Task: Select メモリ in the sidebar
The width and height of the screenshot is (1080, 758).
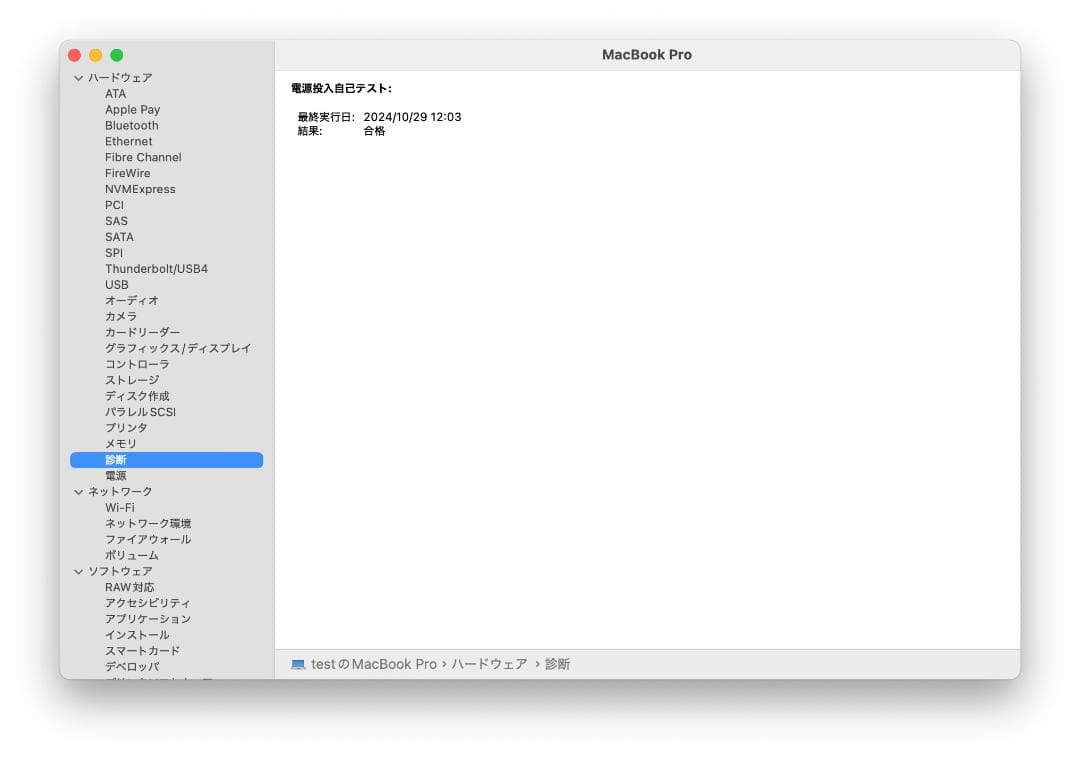Action: click(x=117, y=443)
